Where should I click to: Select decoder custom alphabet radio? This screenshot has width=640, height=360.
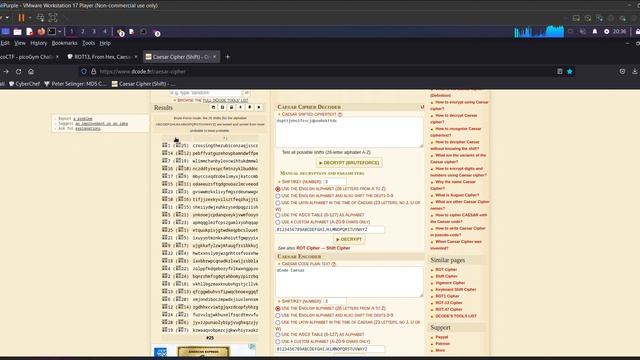[x=278, y=222]
